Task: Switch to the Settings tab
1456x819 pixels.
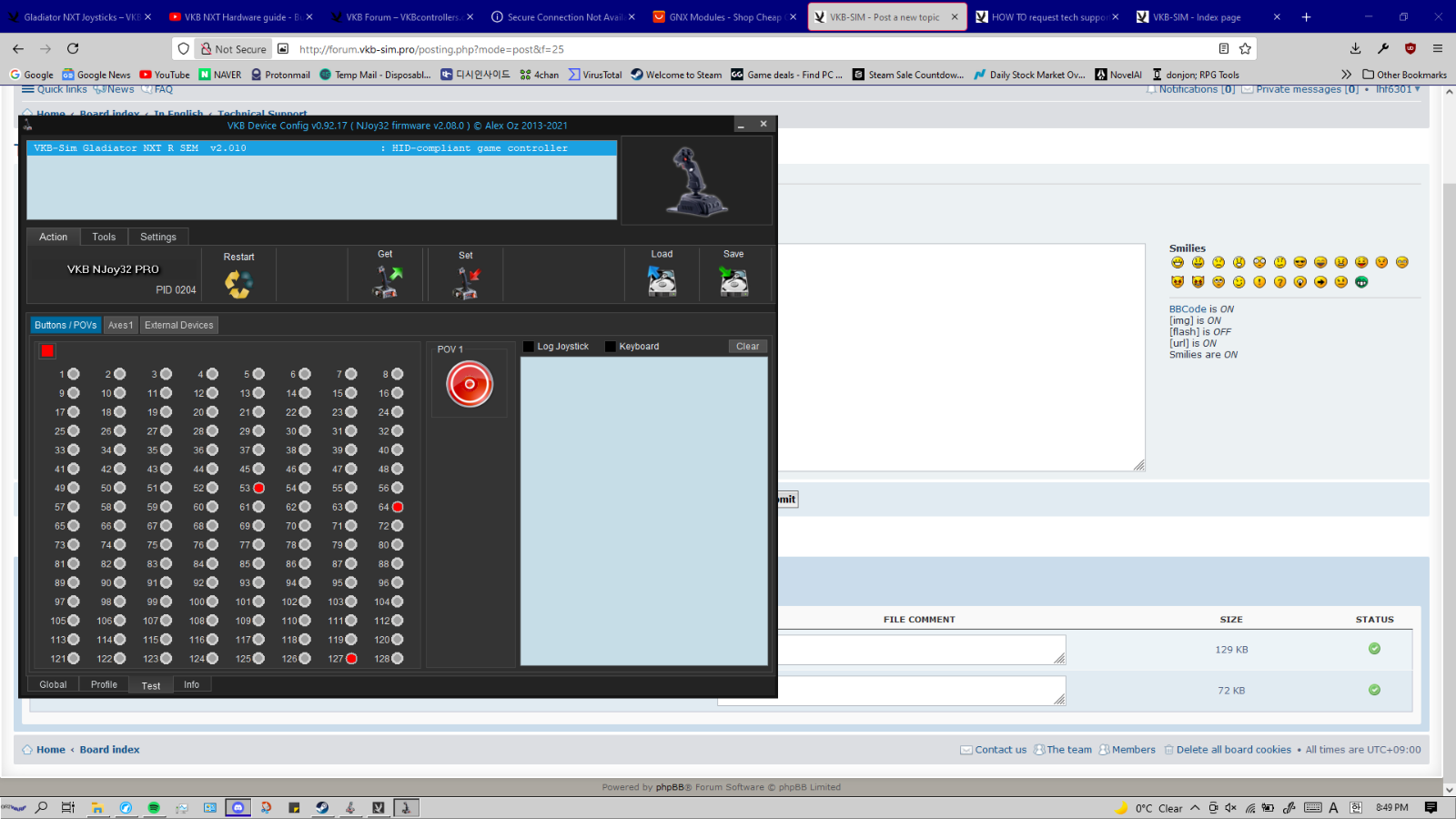Action: [158, 237]
